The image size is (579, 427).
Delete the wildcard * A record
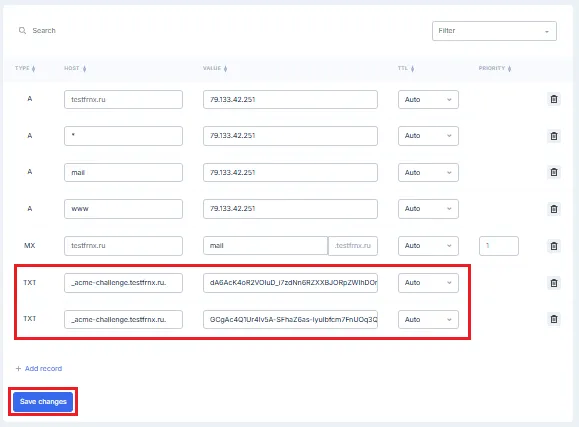pos(554,136)
